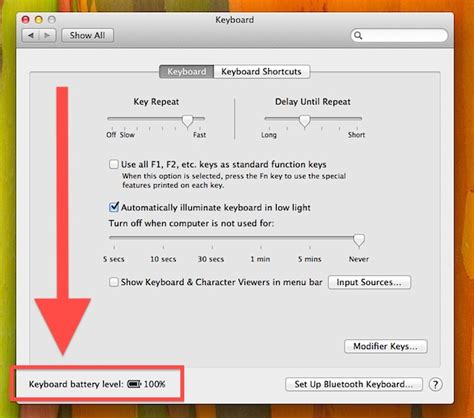
Task: Click the '10 secs' slider label
Action: [163, 259]
